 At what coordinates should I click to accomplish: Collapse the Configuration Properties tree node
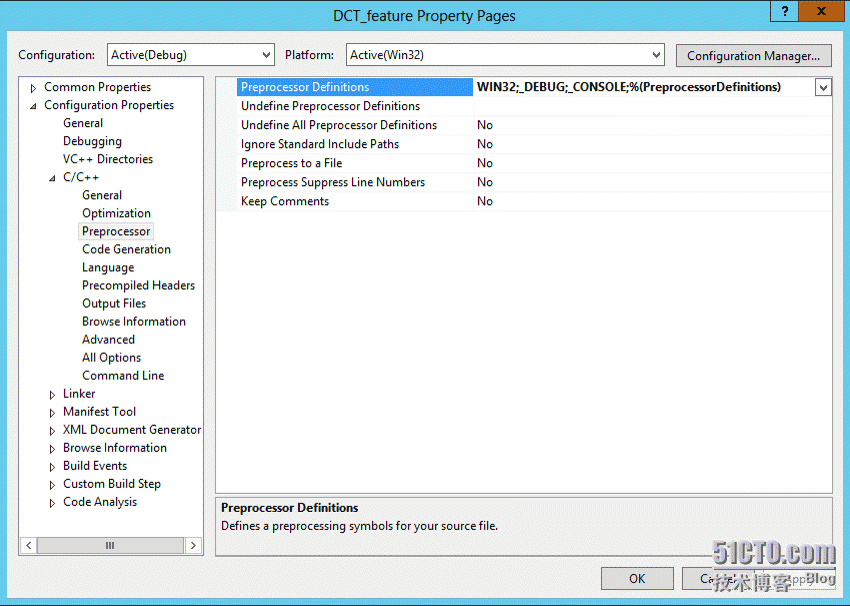(33, 106)
